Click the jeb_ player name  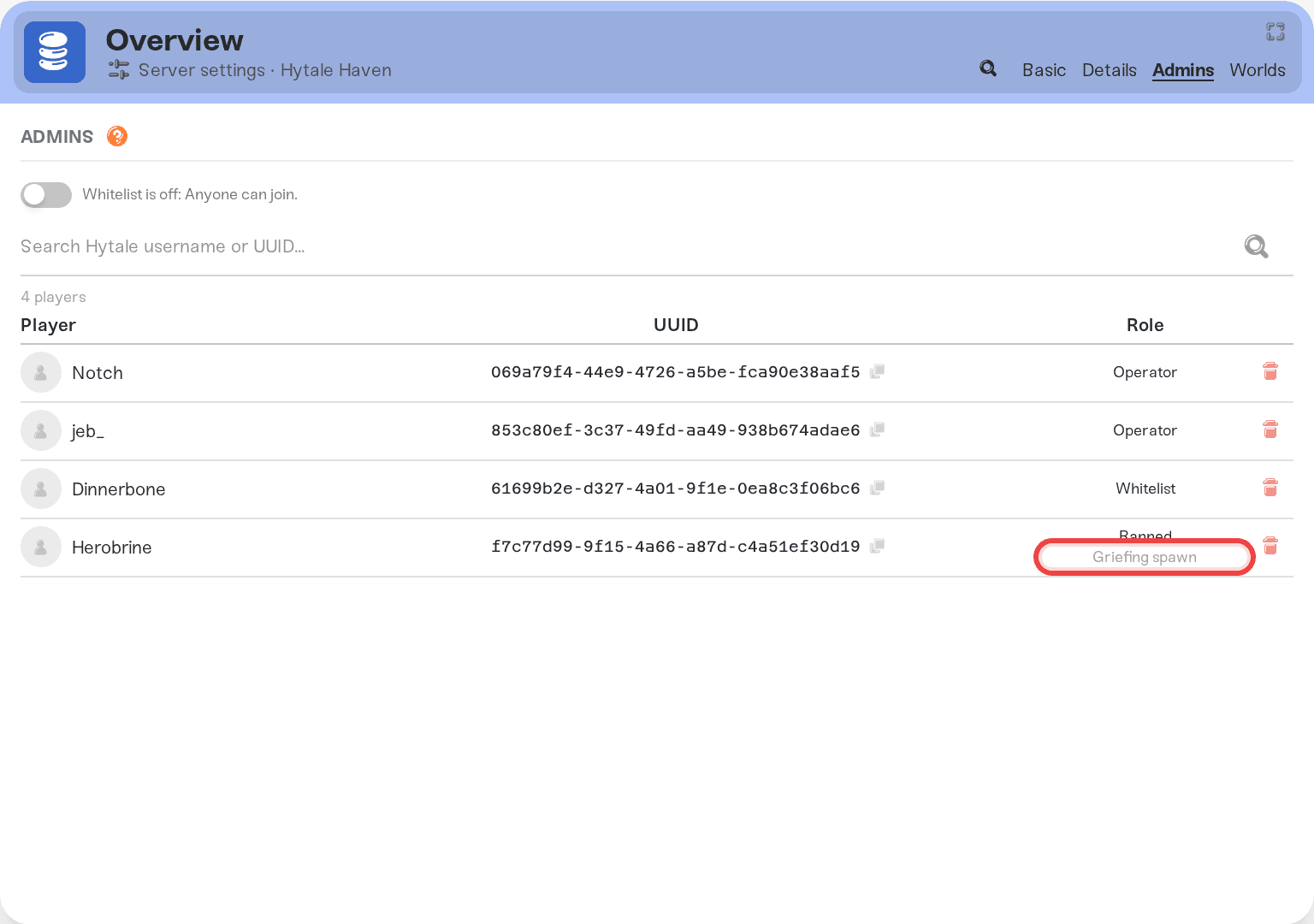point(88,431)
